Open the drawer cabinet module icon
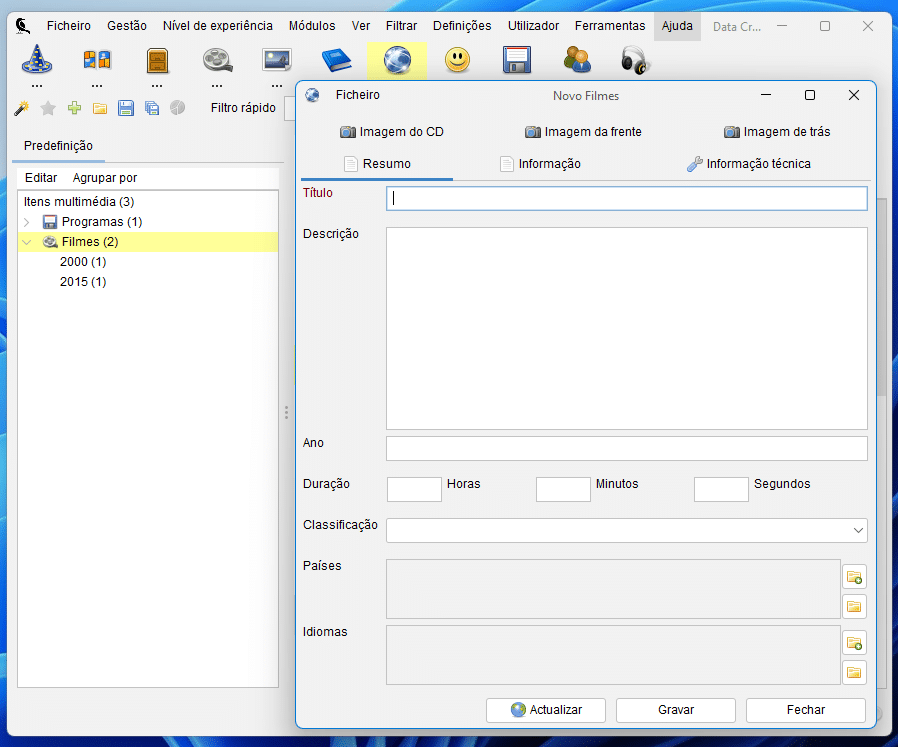Screen dimensions: 898x747 (x=157, y=60)
